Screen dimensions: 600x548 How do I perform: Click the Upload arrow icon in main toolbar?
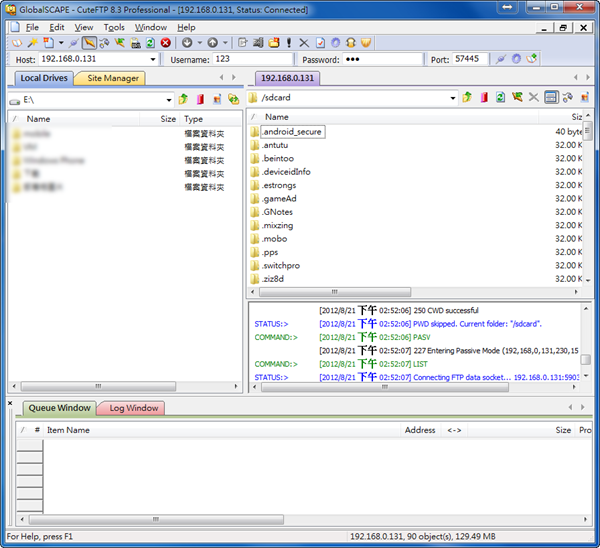[x=211, y=43]
